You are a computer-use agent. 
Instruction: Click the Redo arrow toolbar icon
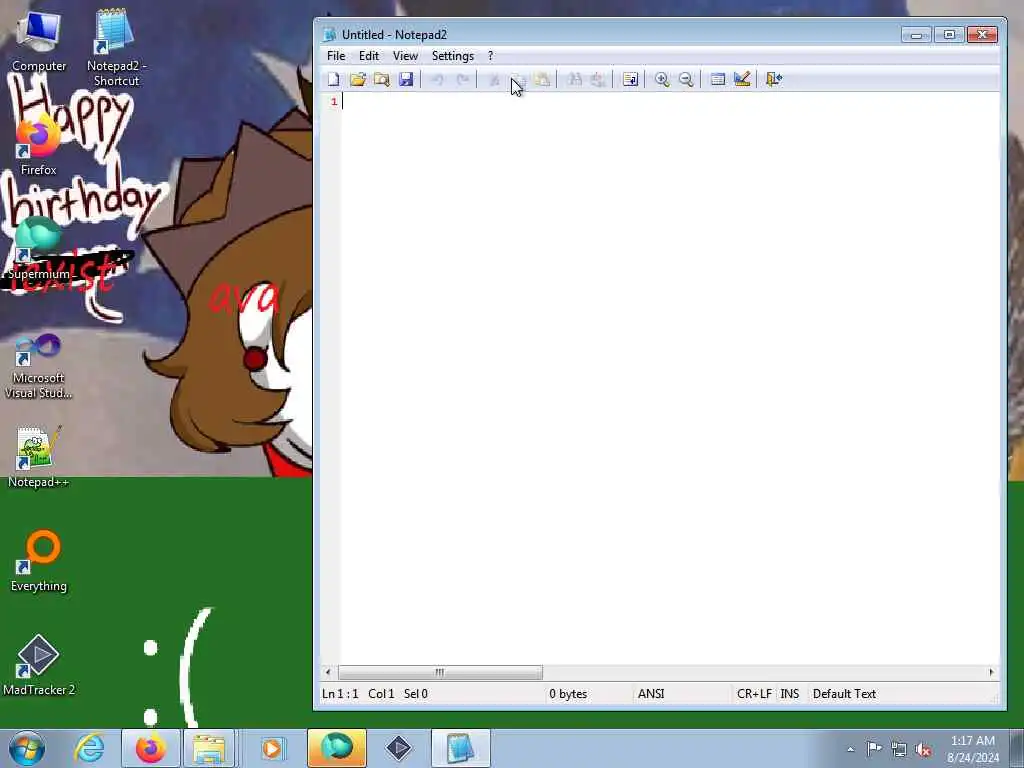click(462, 80)
